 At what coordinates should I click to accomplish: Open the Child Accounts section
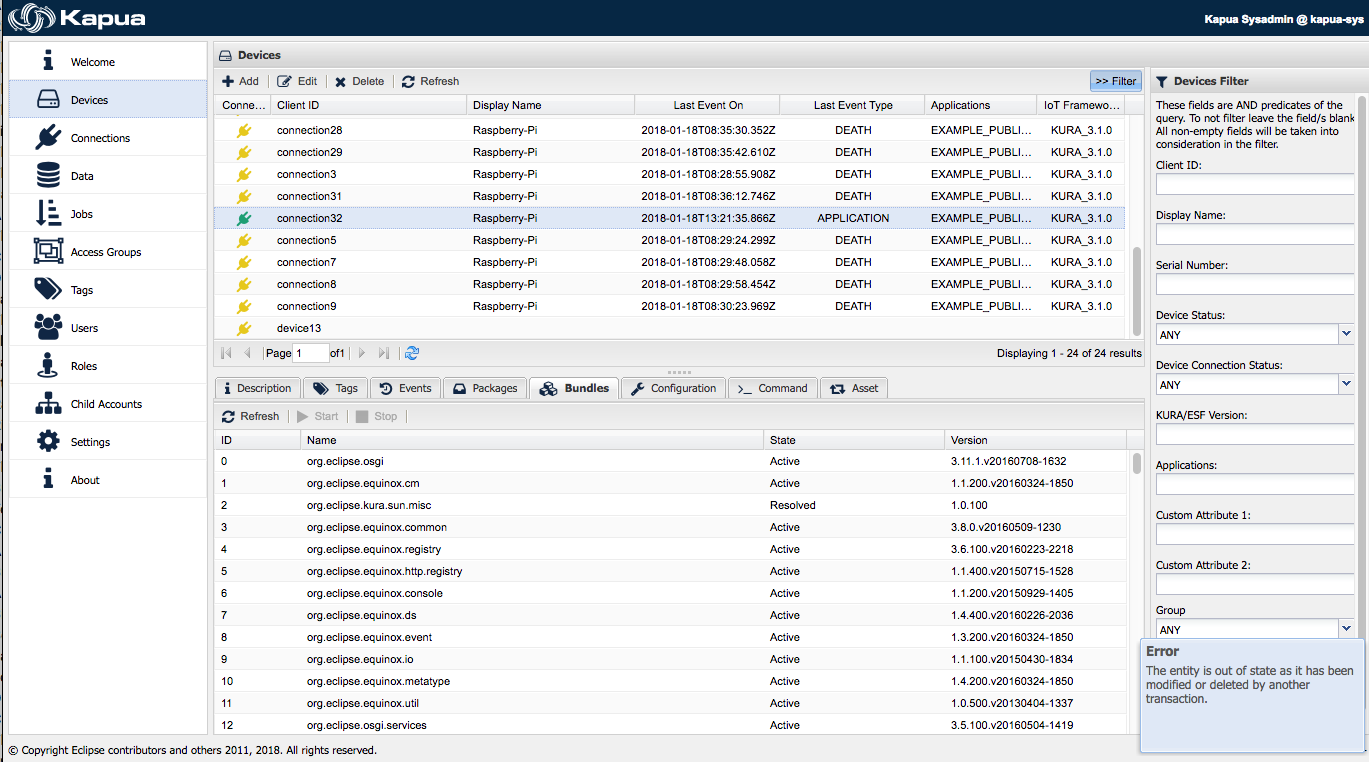pos(104,403)
